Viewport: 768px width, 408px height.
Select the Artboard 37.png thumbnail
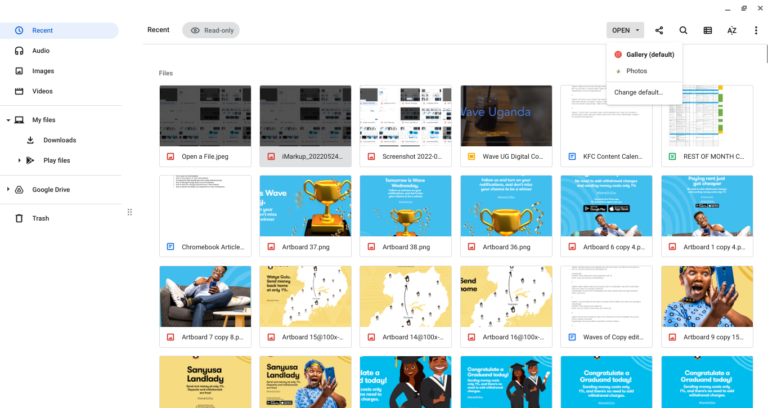[305, 206]
